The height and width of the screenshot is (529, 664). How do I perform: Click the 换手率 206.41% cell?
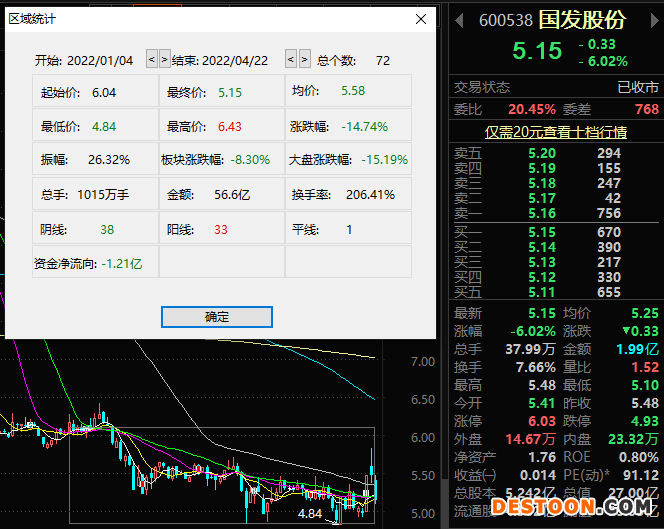point(348,194)
